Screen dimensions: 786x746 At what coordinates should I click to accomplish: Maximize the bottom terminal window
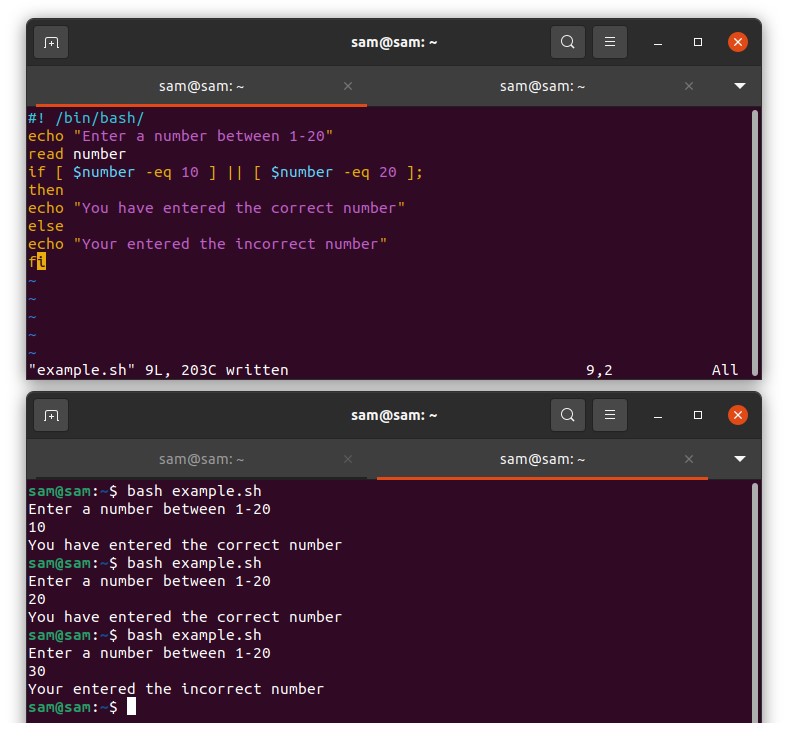(x=698, y=415)
